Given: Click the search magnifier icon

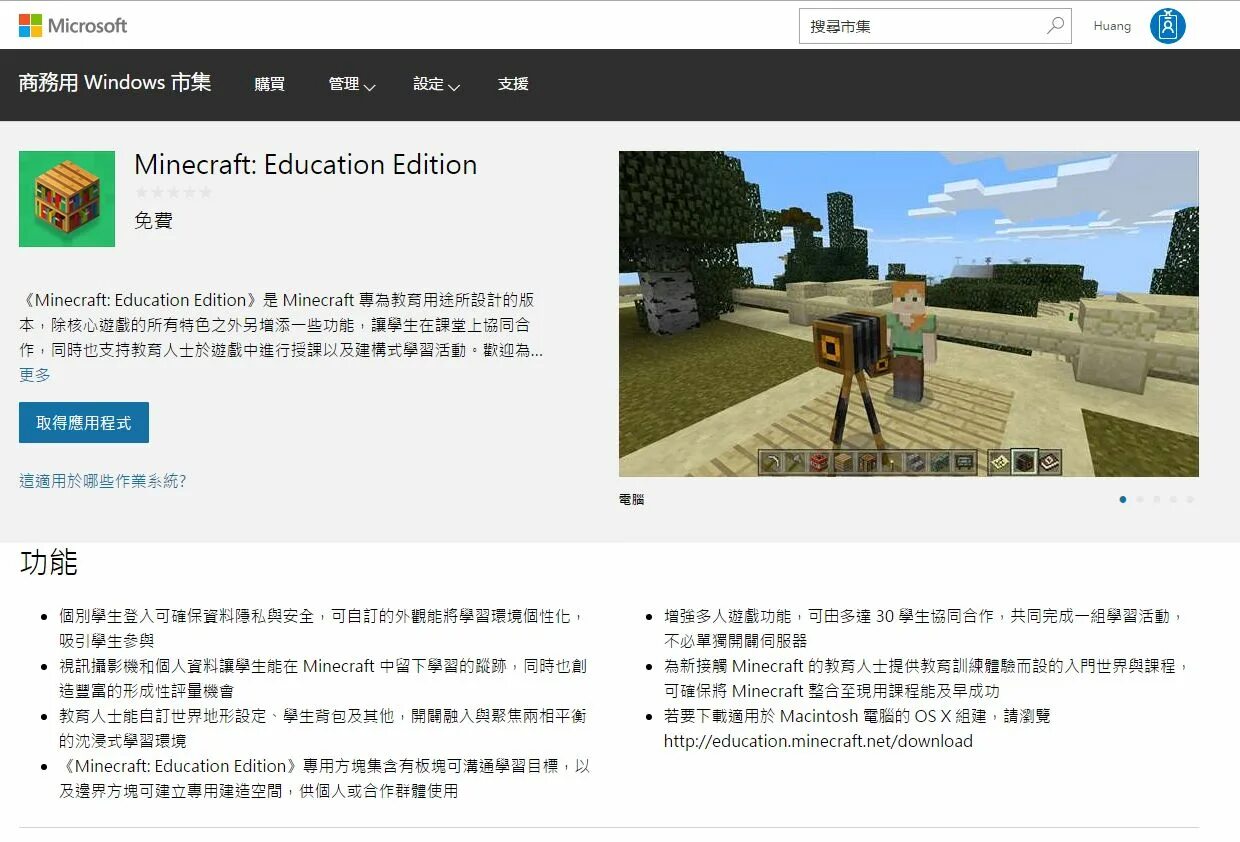Looking at the screenshot, I should pyautogui.click(x=1055, y=26).
